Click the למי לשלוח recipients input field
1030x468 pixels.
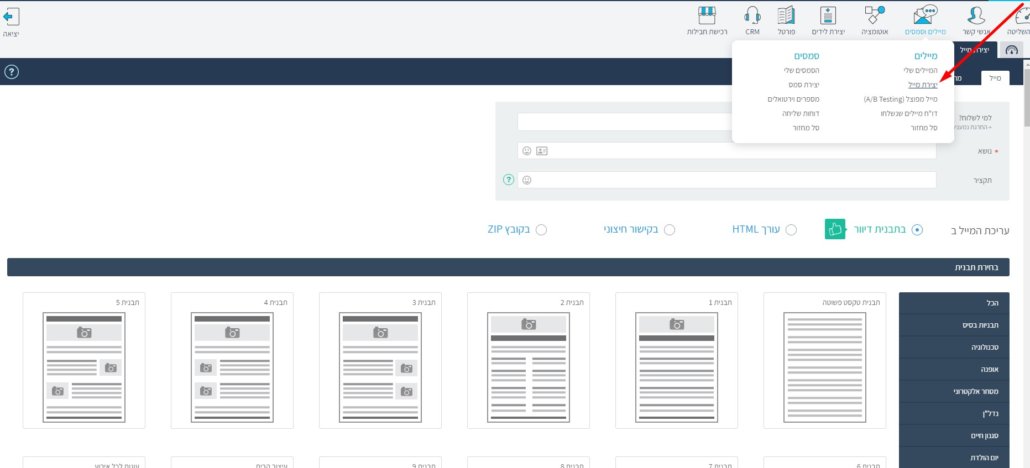click(x=625, y=122)
